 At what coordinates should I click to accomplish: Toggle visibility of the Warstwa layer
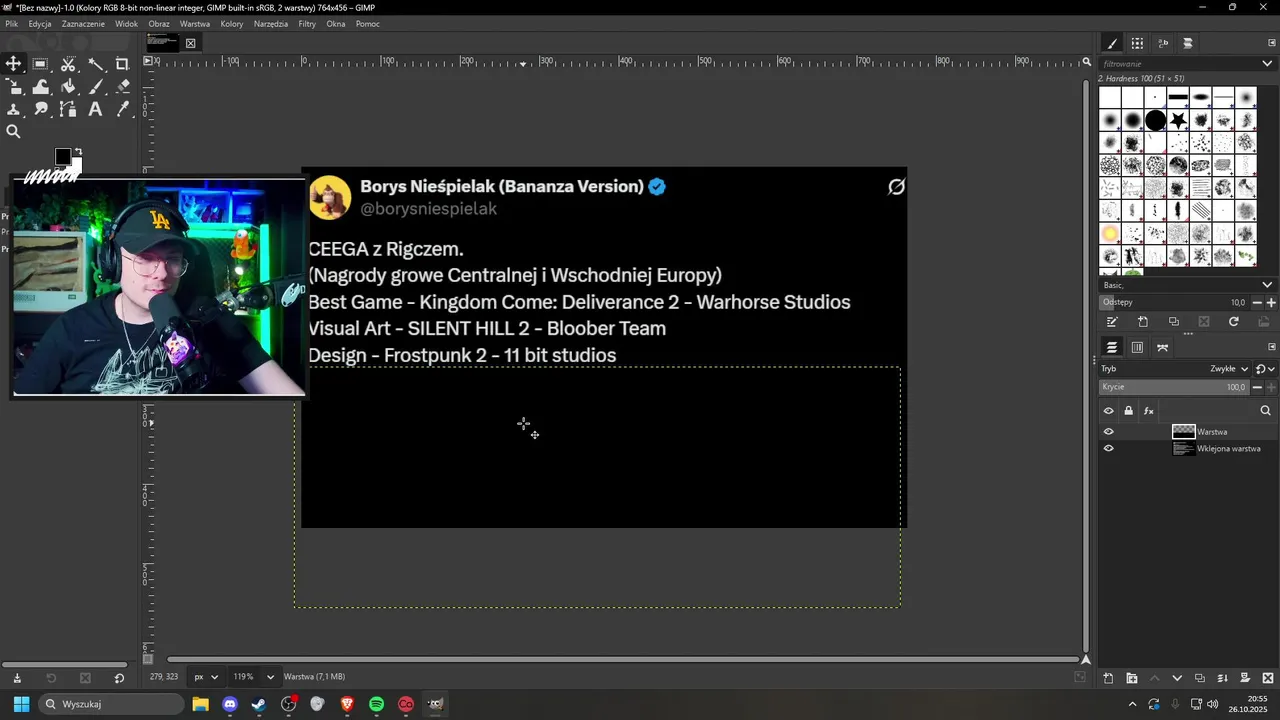click(x=1108, y=432)
